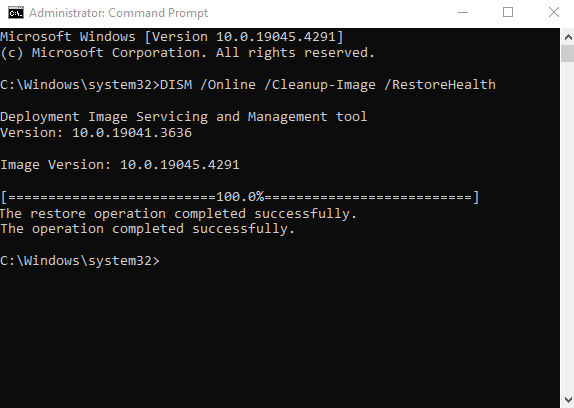This screenshot has height=408, width=574.
Task: Click the Microsoft Corporation copyright line
Action: pos(187,53)
